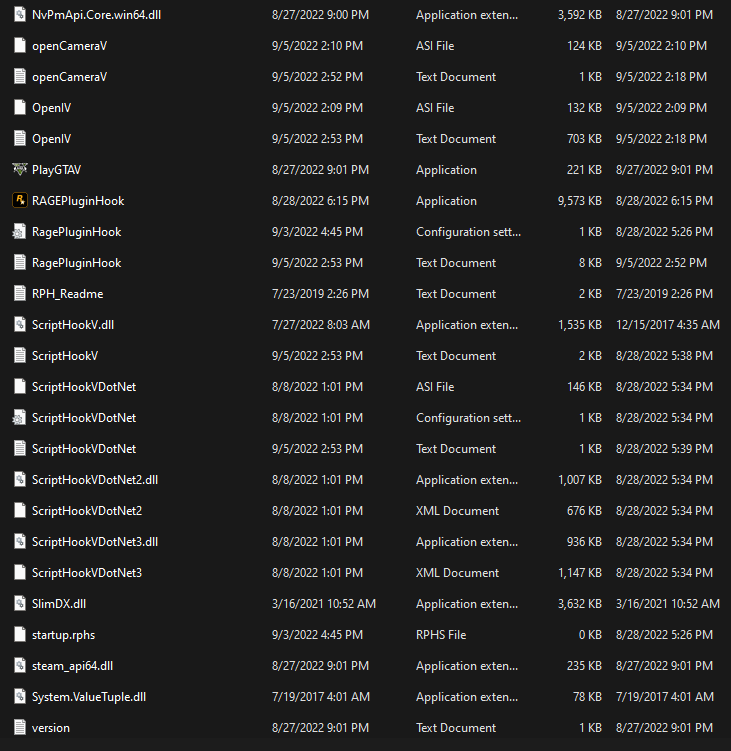
Task: Click the 1,147 KB size value
Action: point(580,573)
